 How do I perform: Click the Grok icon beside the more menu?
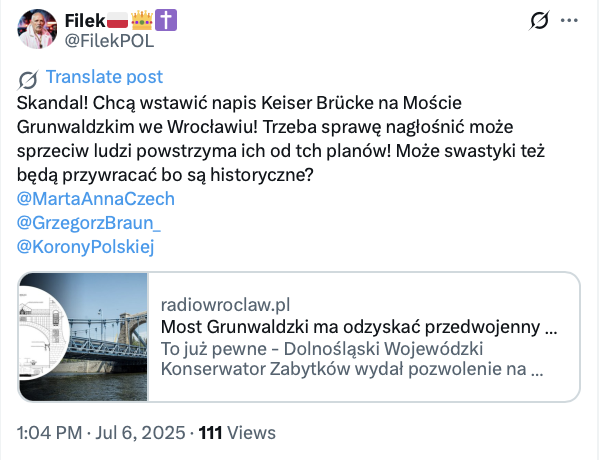pyautogui.click(x=539, y=20)
